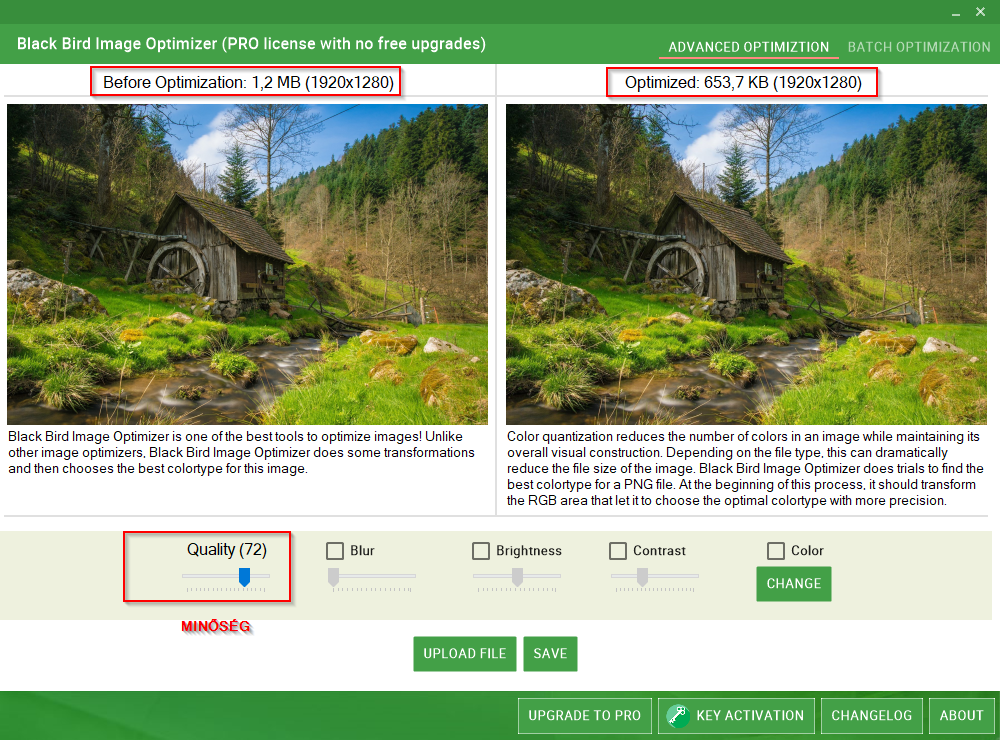Open the Batch Optimization tab
This screenshot has height=740, width=1000.
918,47
